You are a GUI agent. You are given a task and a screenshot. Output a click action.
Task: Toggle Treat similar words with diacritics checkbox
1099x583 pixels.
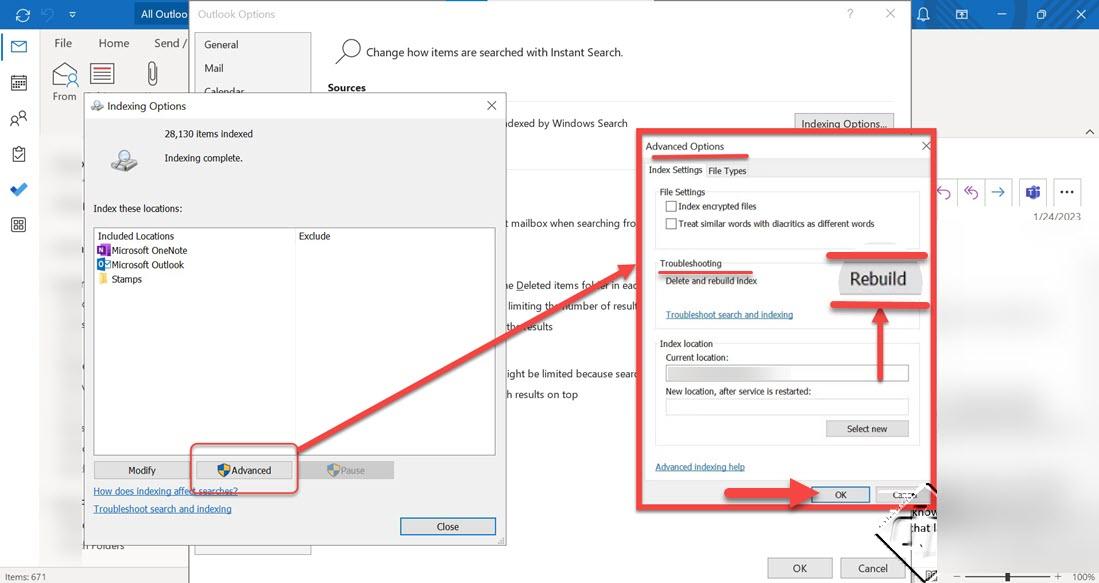(671, 224)
